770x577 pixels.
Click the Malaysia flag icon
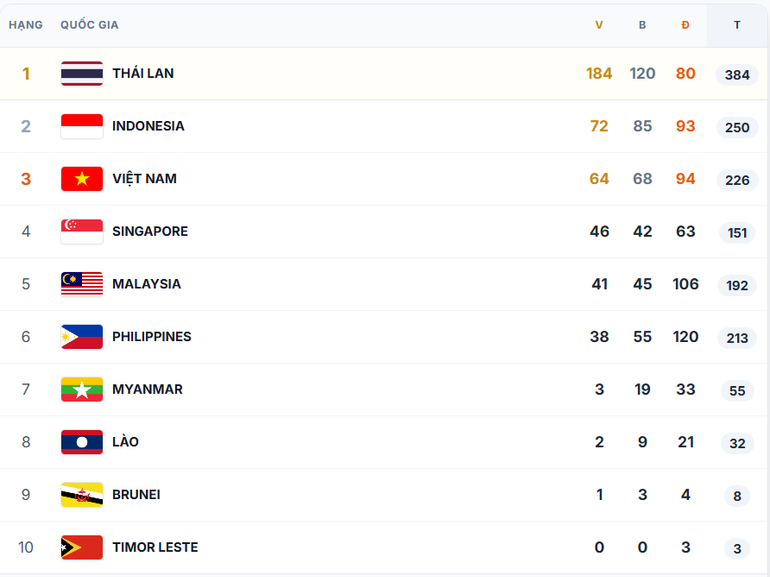(81, 284)
